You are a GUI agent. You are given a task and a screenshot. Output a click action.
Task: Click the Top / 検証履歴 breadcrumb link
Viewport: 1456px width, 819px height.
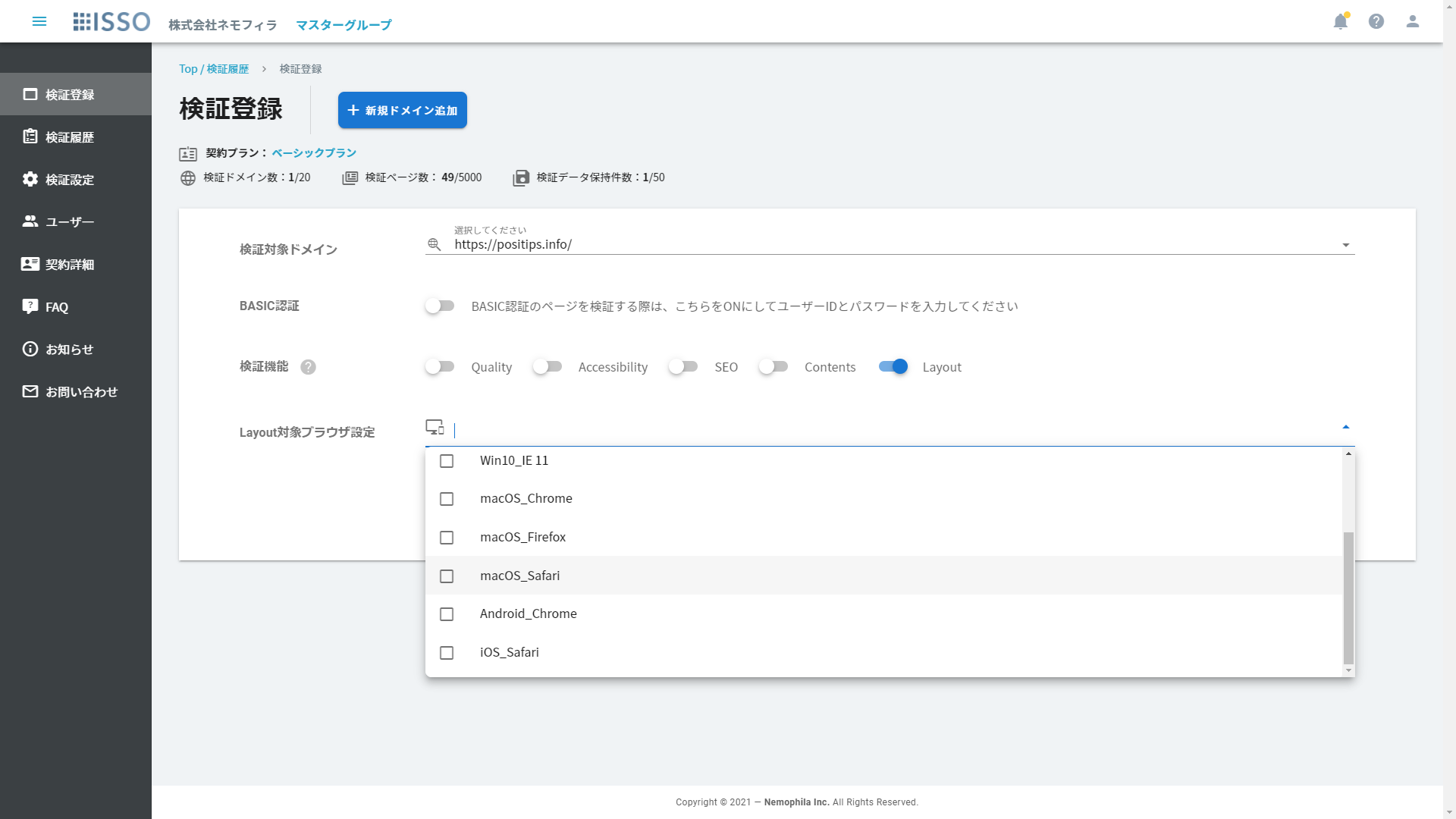(x=214, y=69)
